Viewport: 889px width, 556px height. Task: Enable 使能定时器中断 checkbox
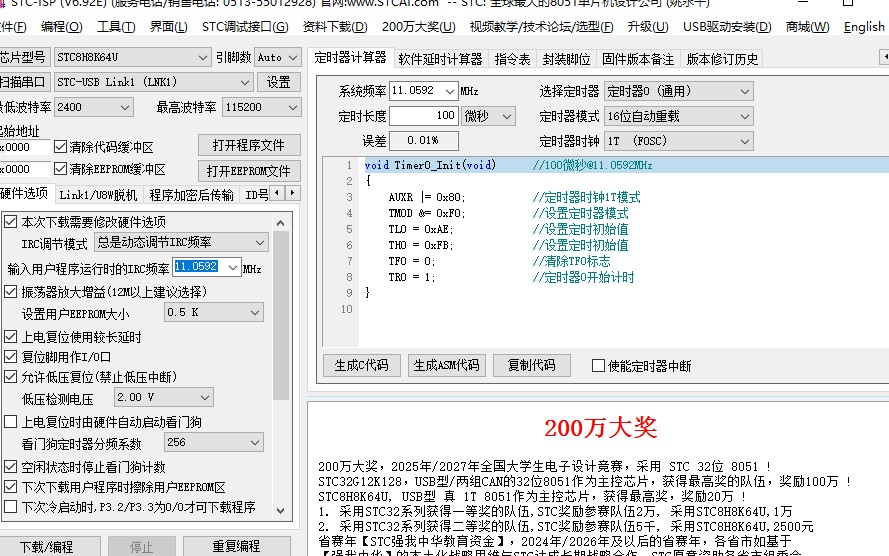click(598, 366)
